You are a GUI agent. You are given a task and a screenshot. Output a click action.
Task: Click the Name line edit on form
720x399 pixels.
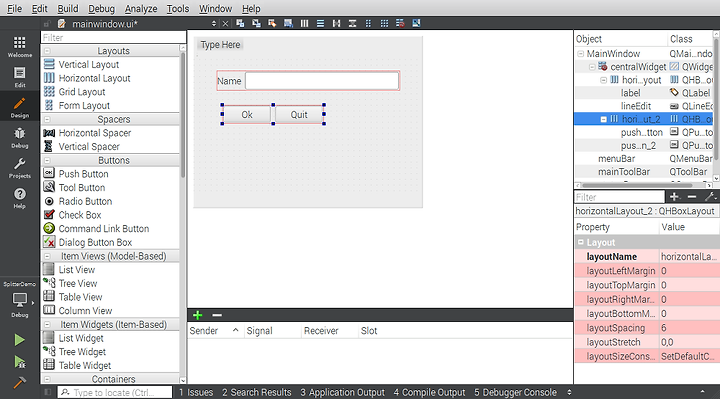coord(322,81)
